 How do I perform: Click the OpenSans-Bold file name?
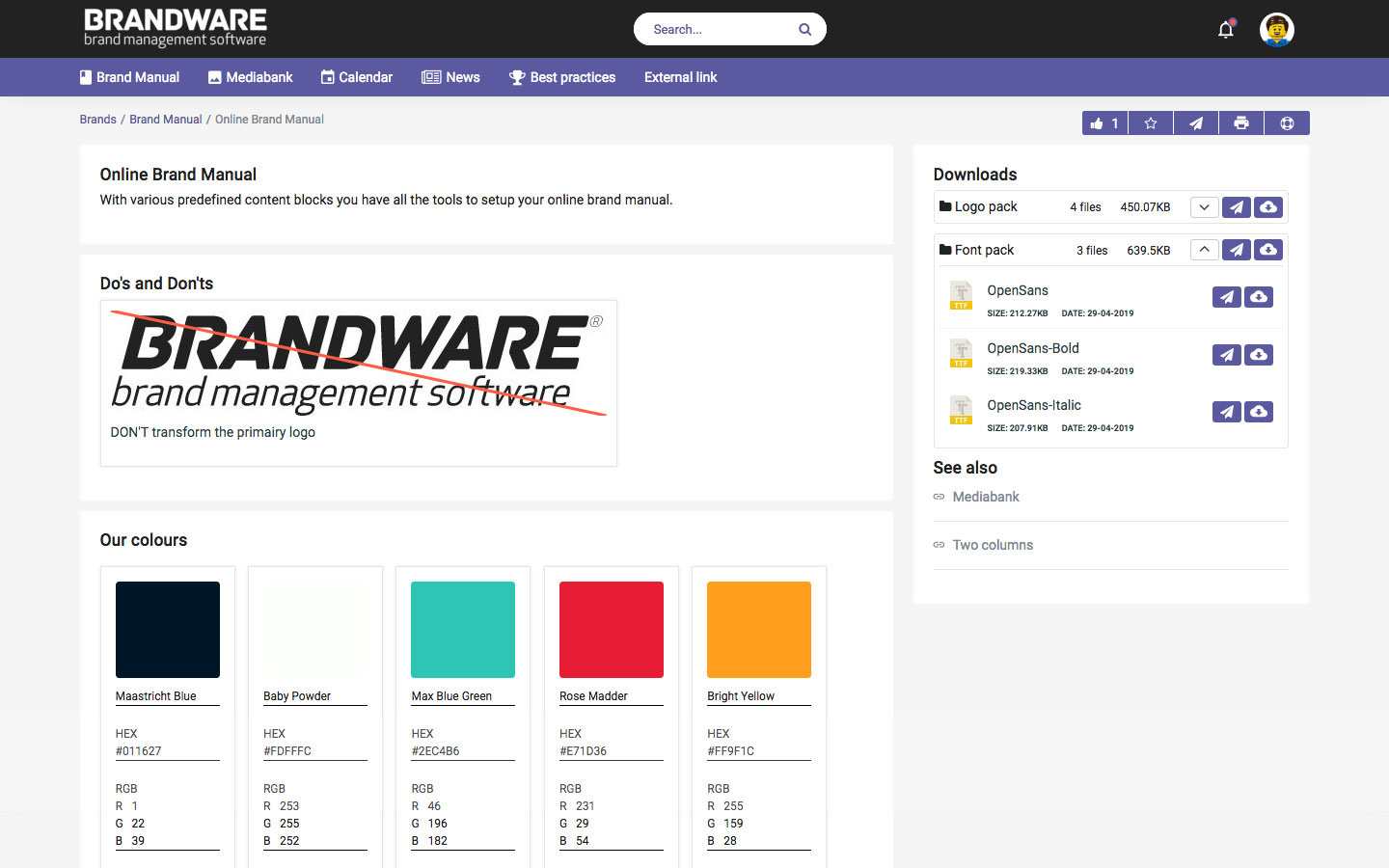[x=1033, y=348]
